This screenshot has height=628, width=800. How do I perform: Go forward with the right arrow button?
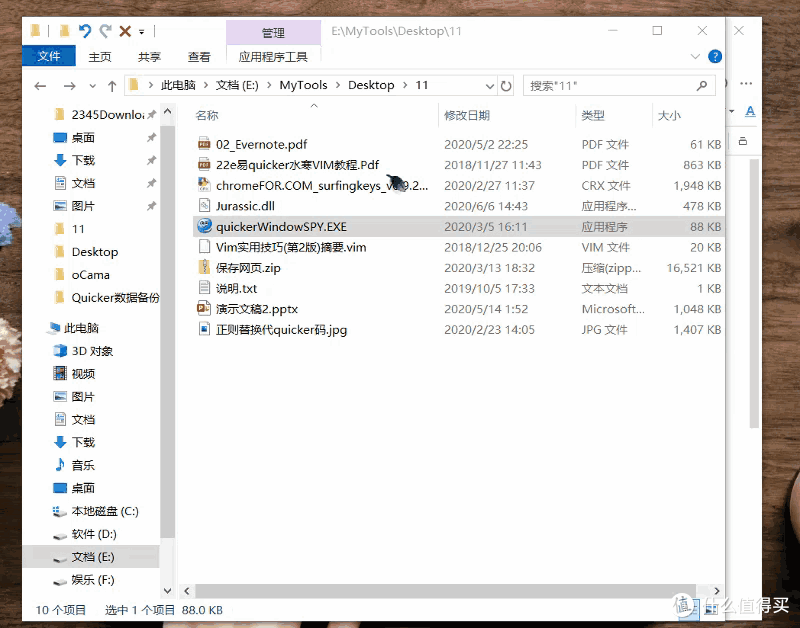(69, 86)
